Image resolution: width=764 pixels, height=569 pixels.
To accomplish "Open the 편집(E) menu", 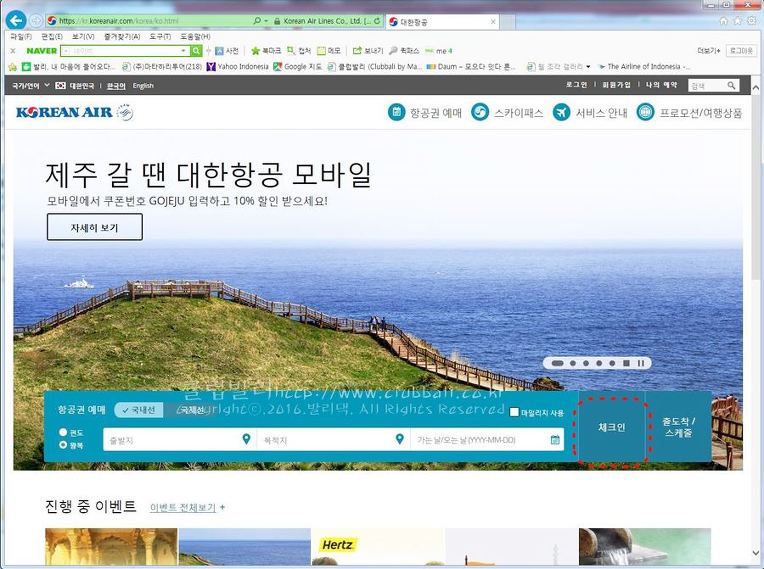I will [x=52, y=37].
